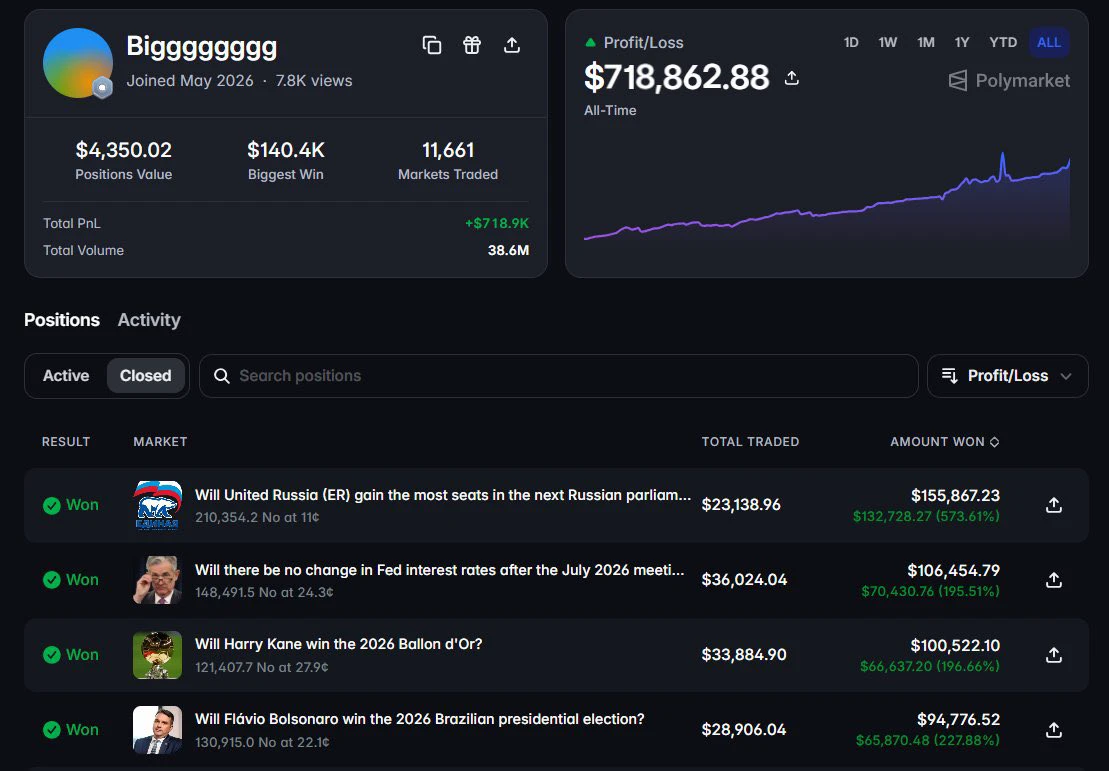Open the Flávio Bolsonaro presidential election market
Screen dimensions: 1109x771
420,719
